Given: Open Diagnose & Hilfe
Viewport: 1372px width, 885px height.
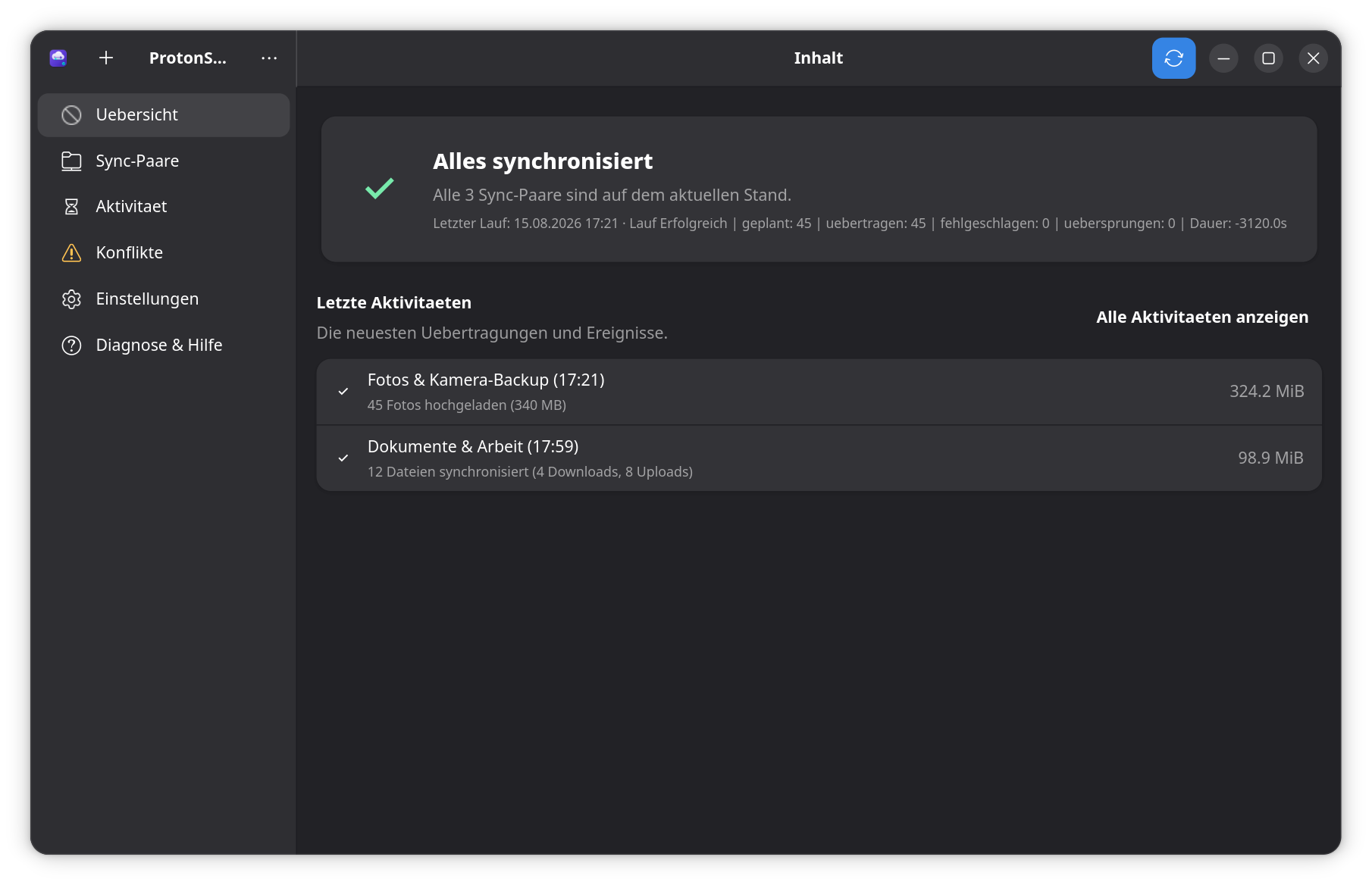Looking at the screenshot, I should [x=164, y=346].
